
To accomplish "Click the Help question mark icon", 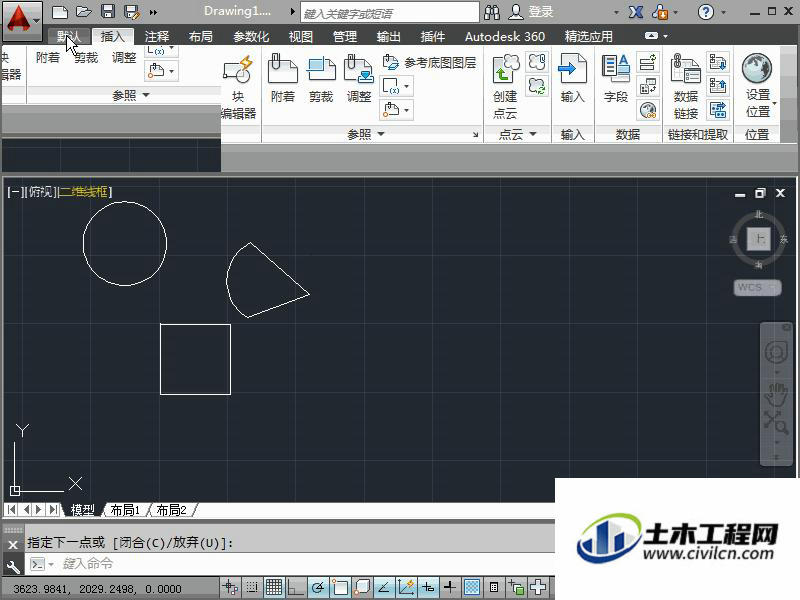I will point(706,12).
